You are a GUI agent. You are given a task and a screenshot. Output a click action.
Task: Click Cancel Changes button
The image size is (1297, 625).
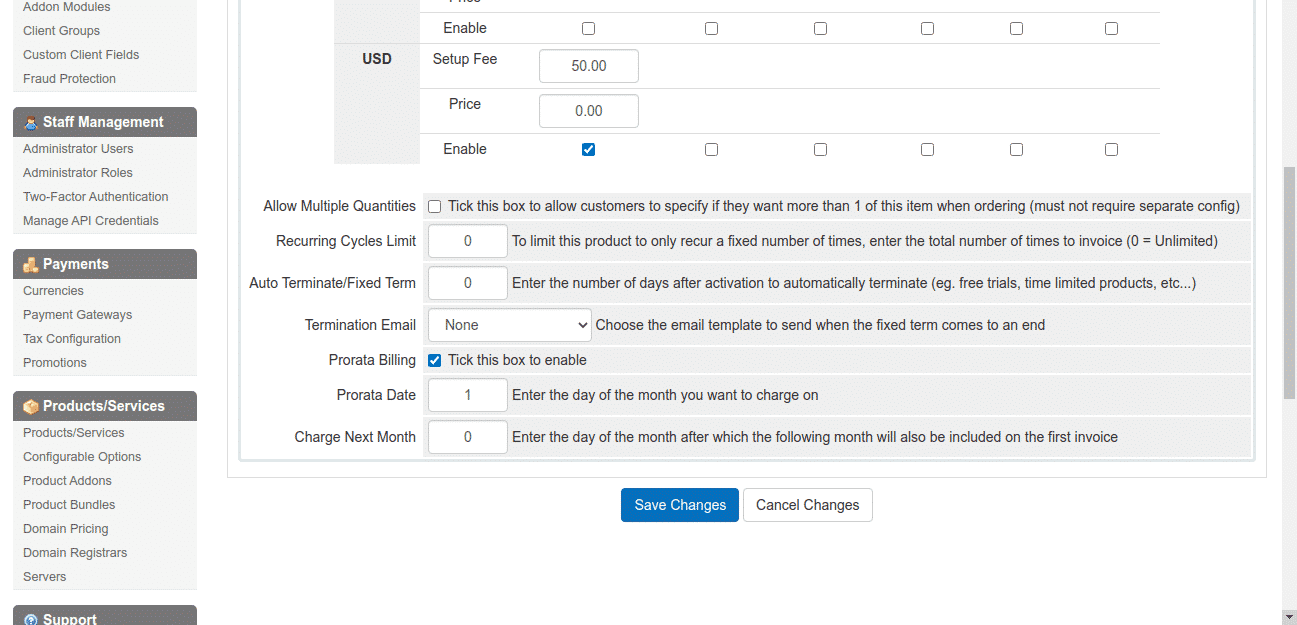[x=808, y=505]
